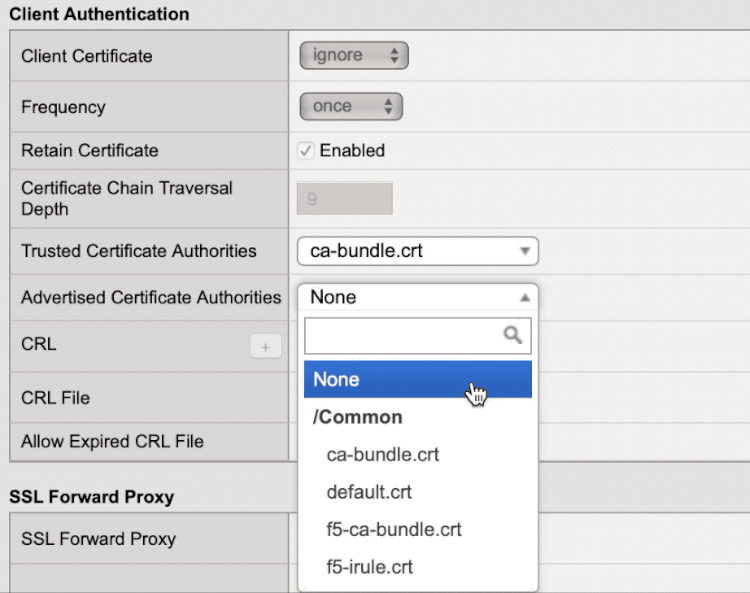Click the Allow Expired CRL File label
Screen dimensions: 750x593
click(112, 441)
